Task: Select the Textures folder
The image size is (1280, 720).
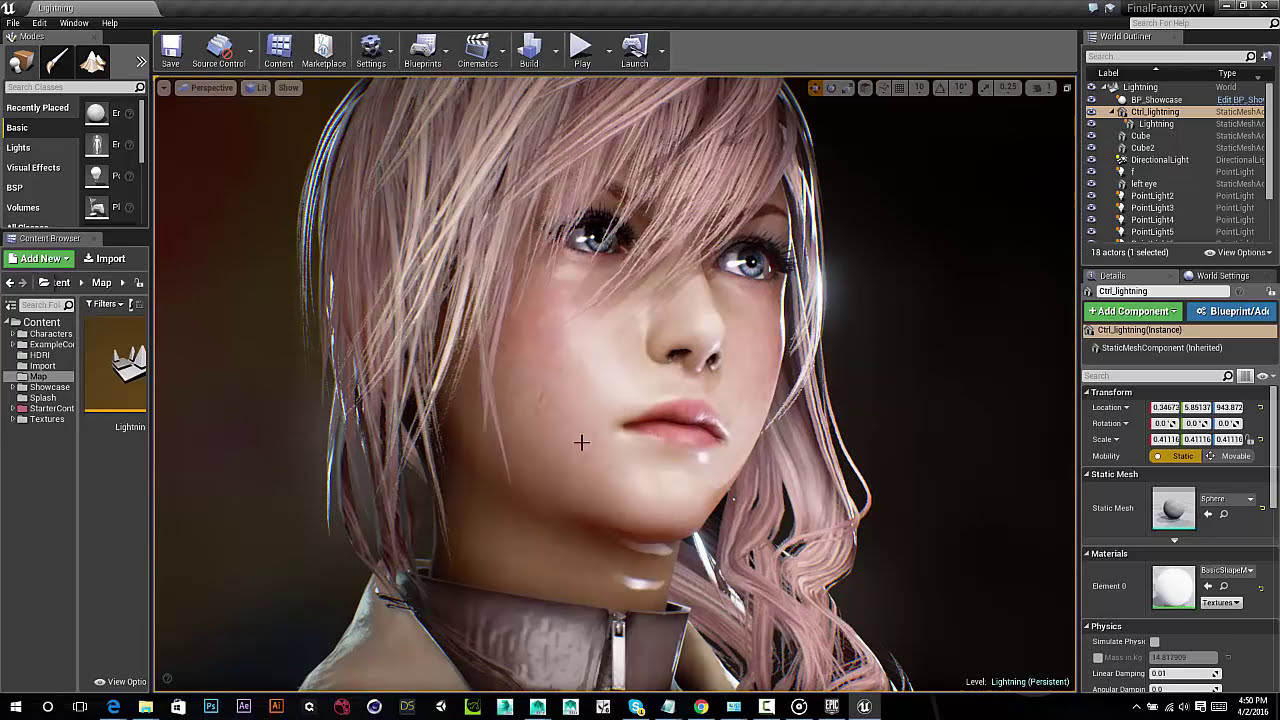Action: click(47, 419)
